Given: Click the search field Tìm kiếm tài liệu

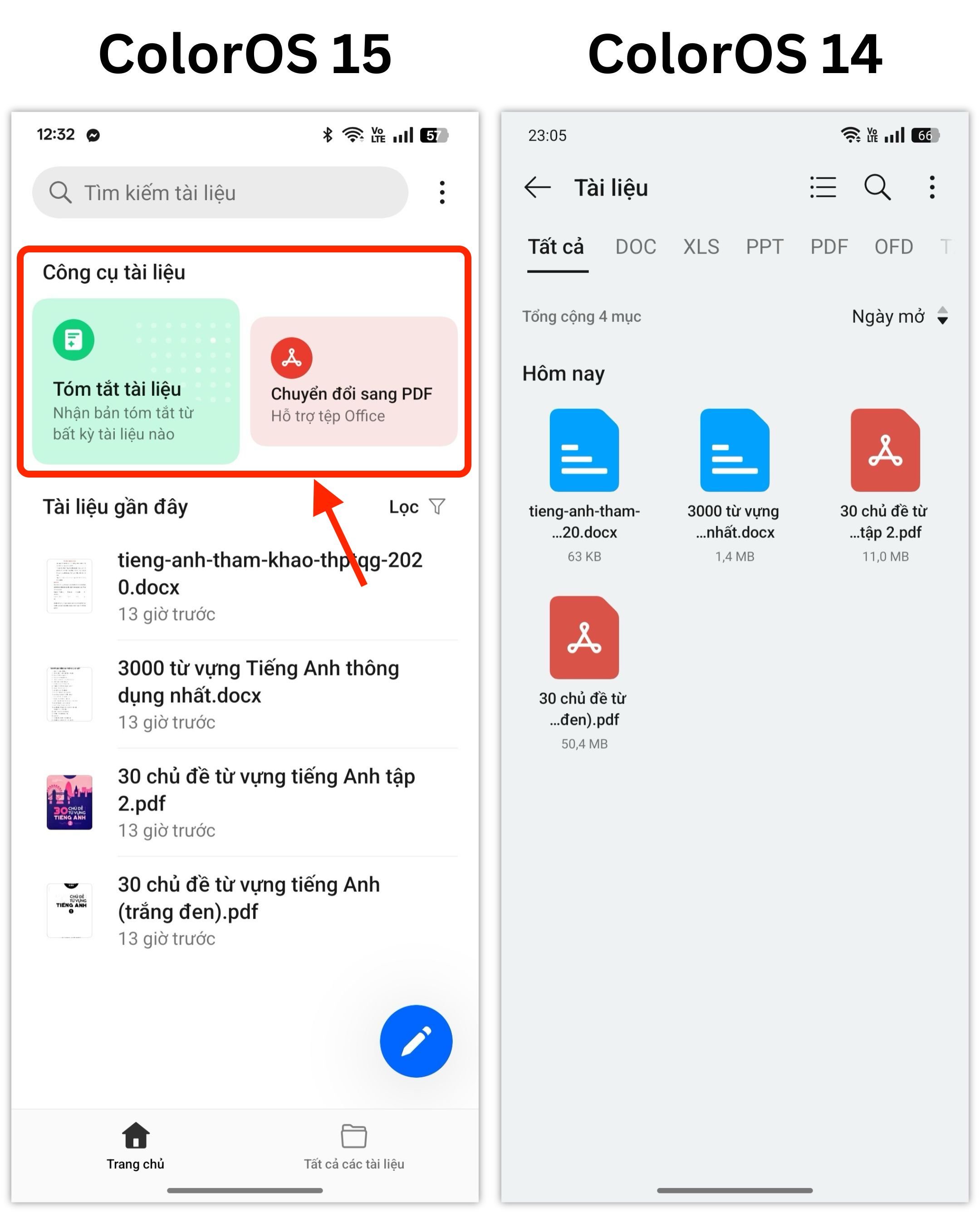Looking at the screenshot, I should 220,192.
